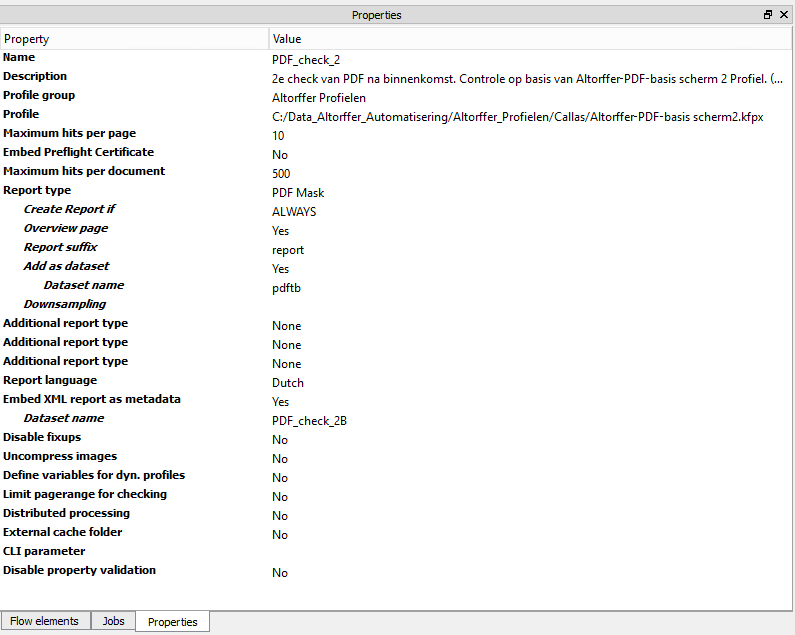Undock the Properties panel with float icon
The width and height of the screenshot is (795, 635).
[768, 15]
